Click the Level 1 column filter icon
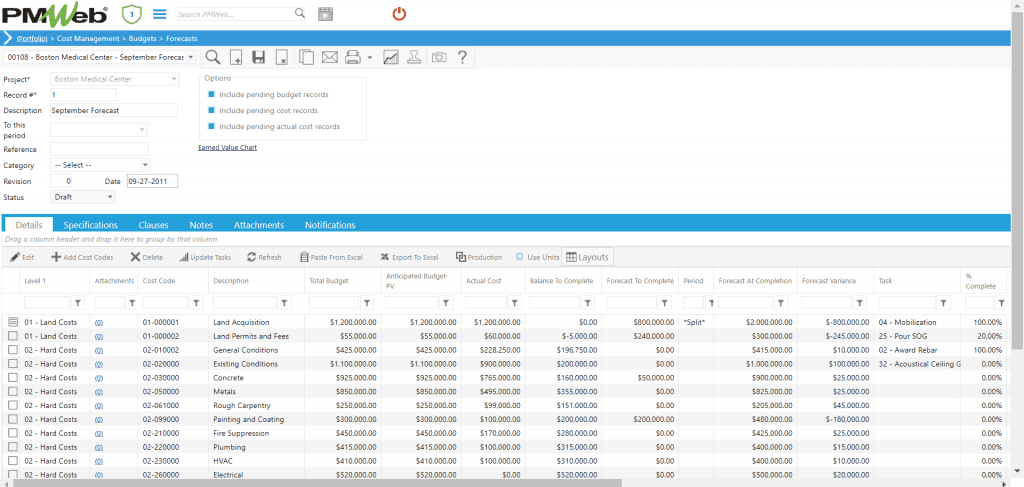 pos(78,303)
